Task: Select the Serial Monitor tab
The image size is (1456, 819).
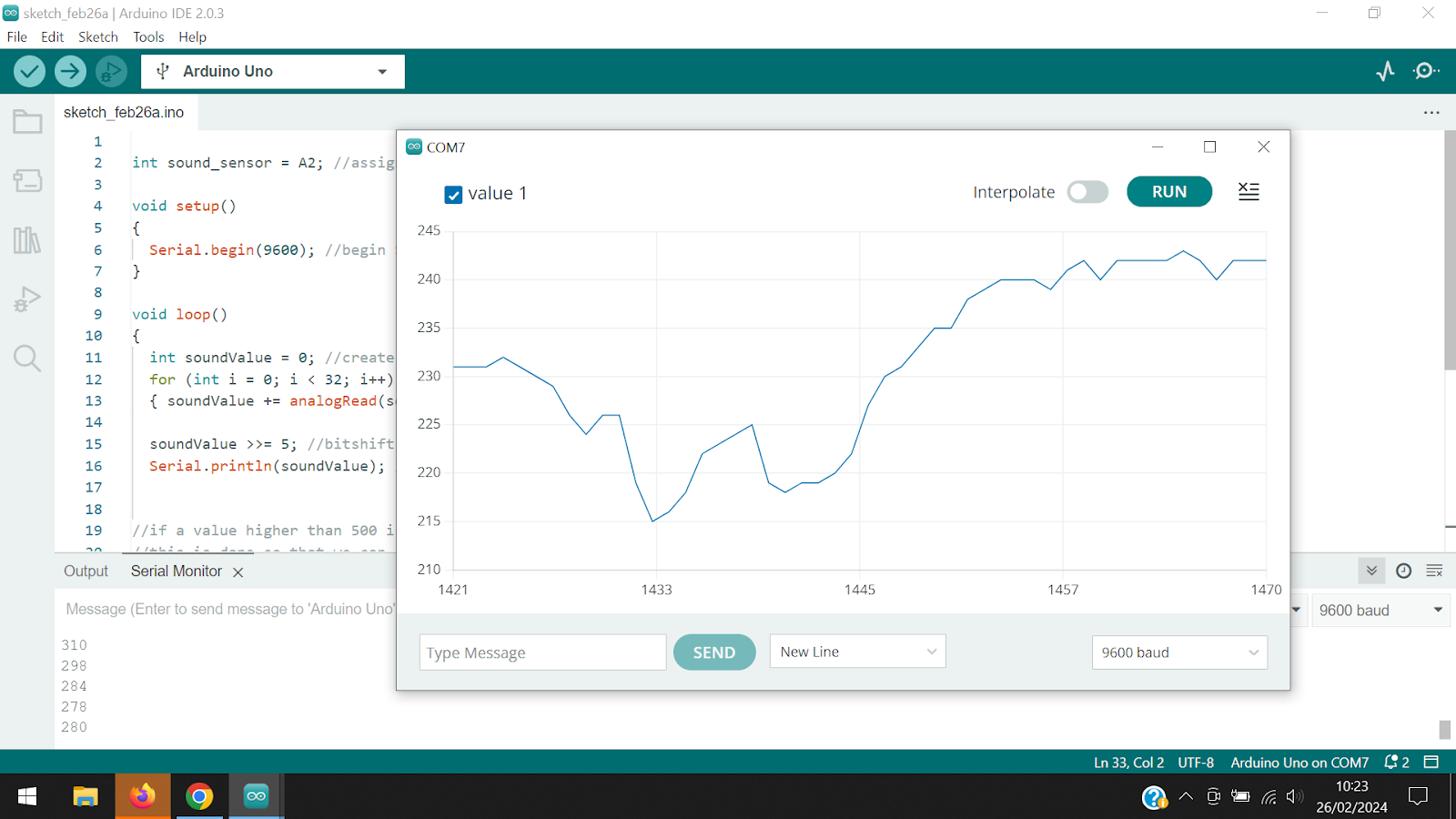Action: tap(177, 571)
